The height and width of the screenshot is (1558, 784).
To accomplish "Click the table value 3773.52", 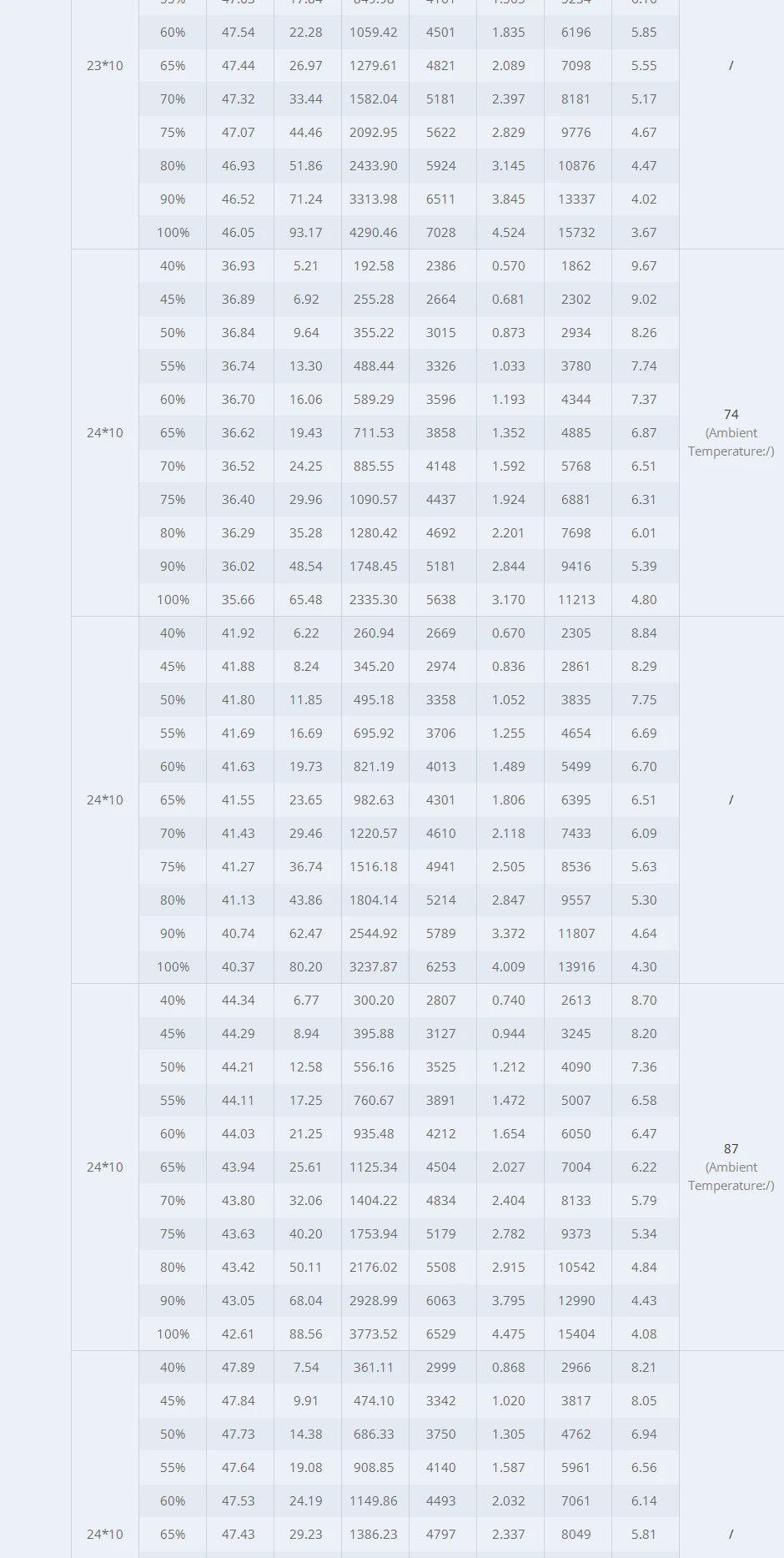I will (x=374, y=1334).
